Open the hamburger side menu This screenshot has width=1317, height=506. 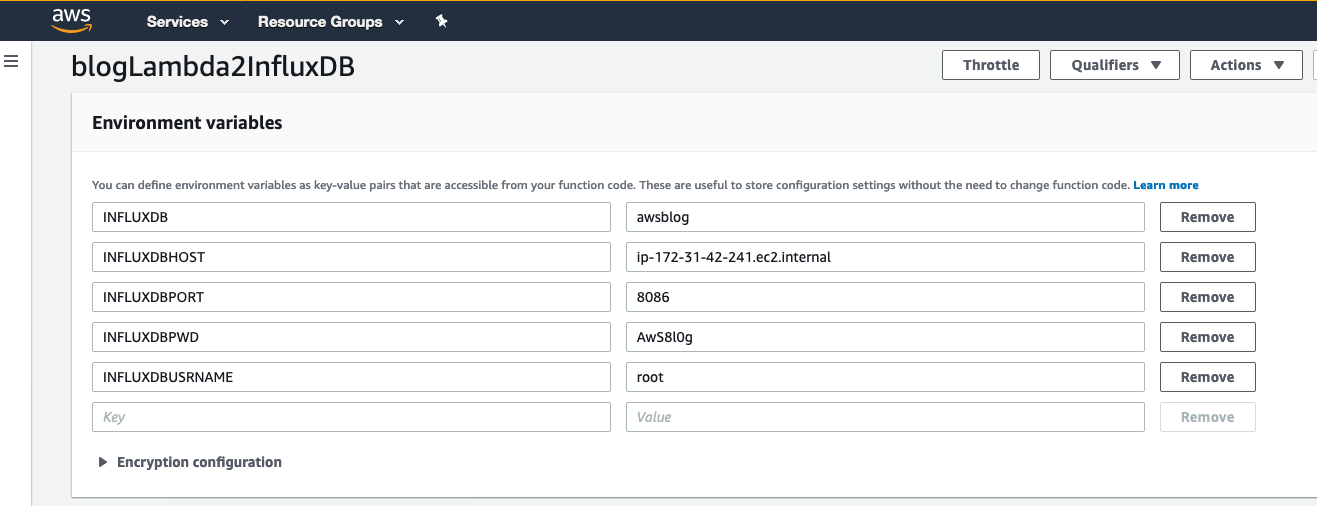point(12,62)
